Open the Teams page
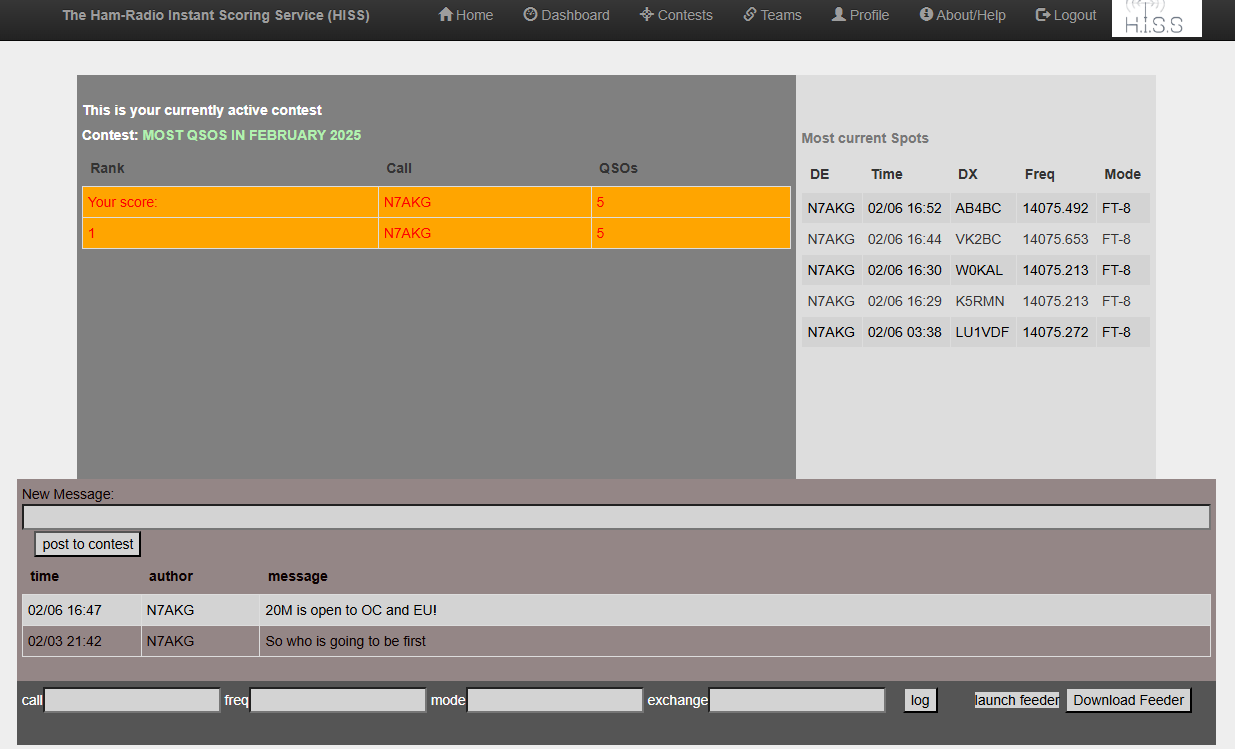 [773, 15]
